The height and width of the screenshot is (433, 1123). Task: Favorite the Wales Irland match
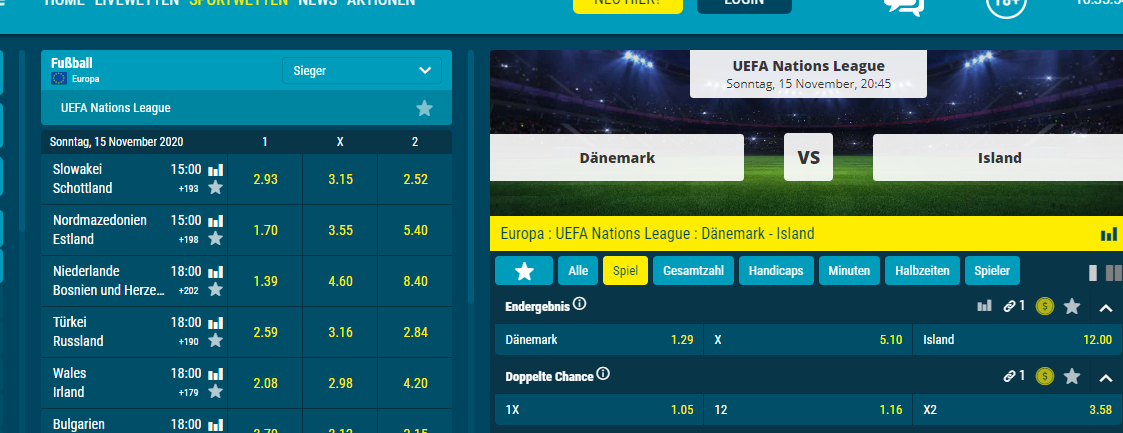click(x=216, y=391)
